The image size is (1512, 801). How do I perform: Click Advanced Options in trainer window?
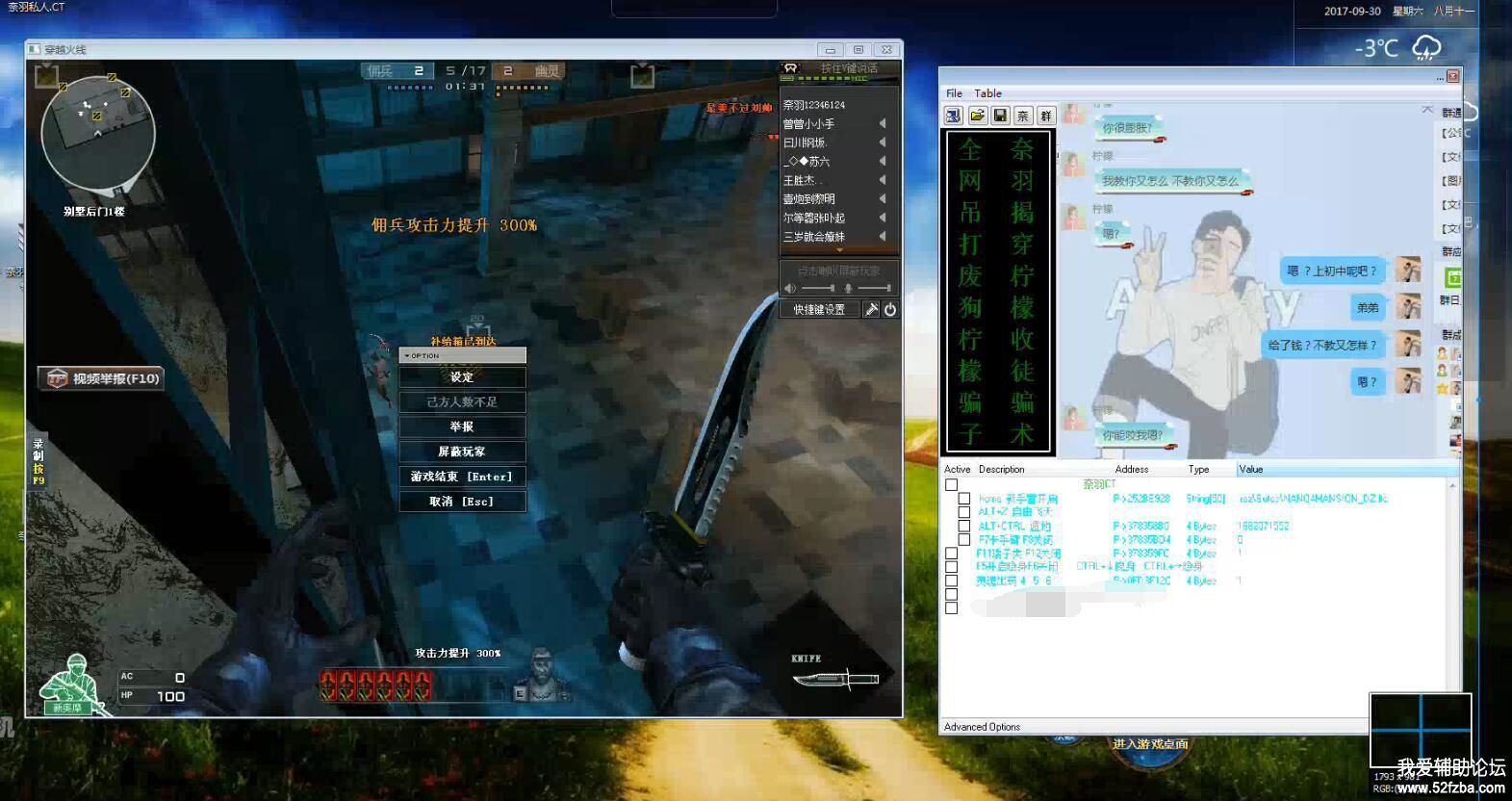(982, 727)
